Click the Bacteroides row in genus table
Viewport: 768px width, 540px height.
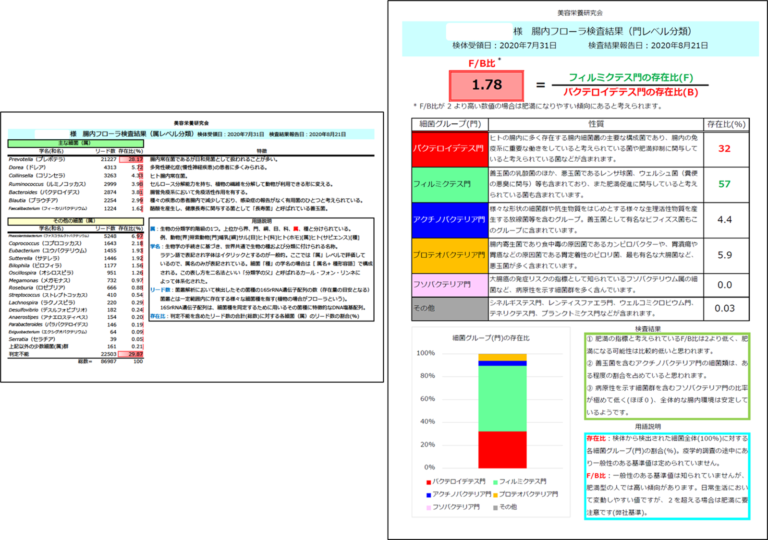click(76, 191)
